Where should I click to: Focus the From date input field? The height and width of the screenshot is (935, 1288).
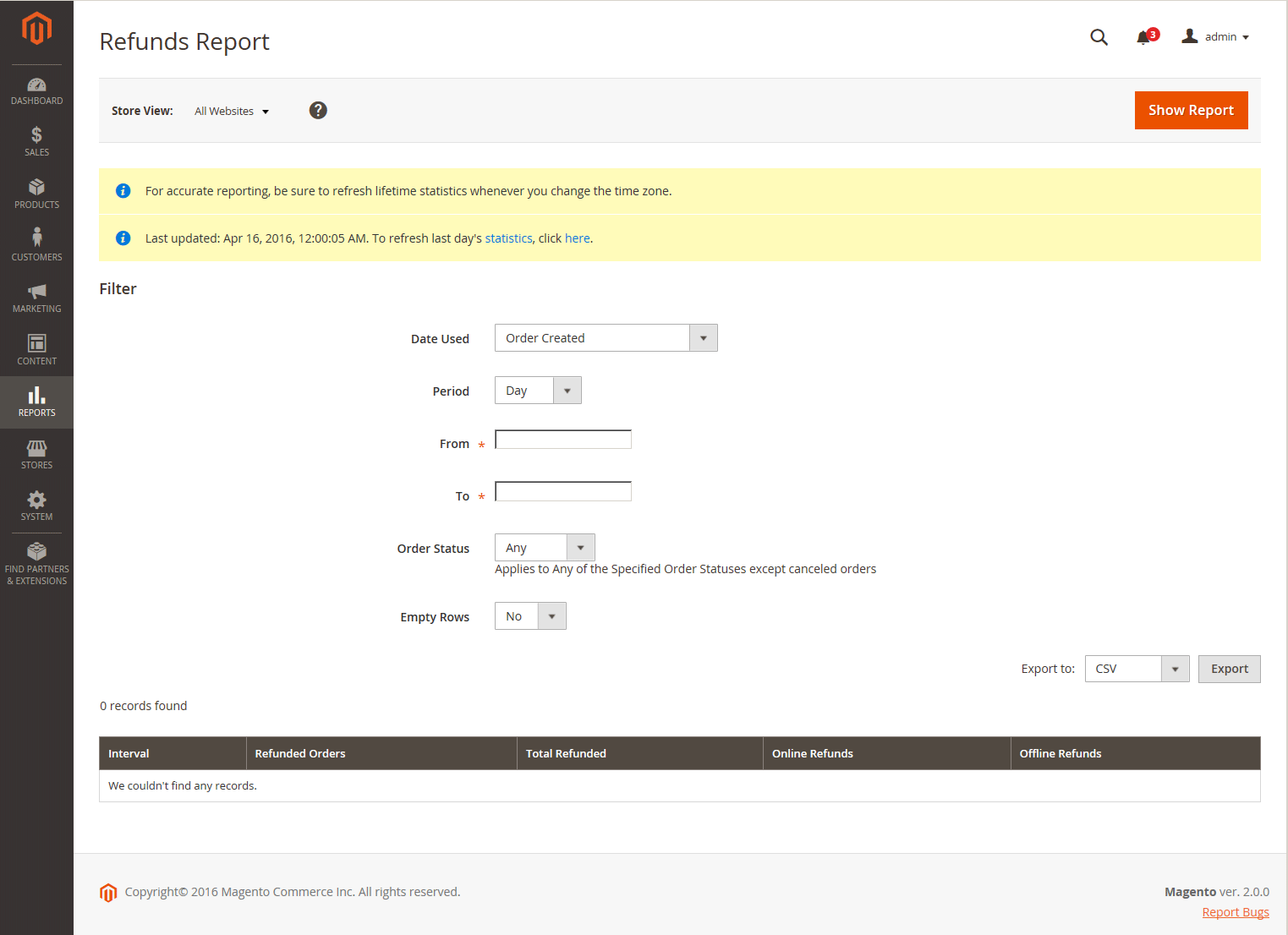coord(563,440)
